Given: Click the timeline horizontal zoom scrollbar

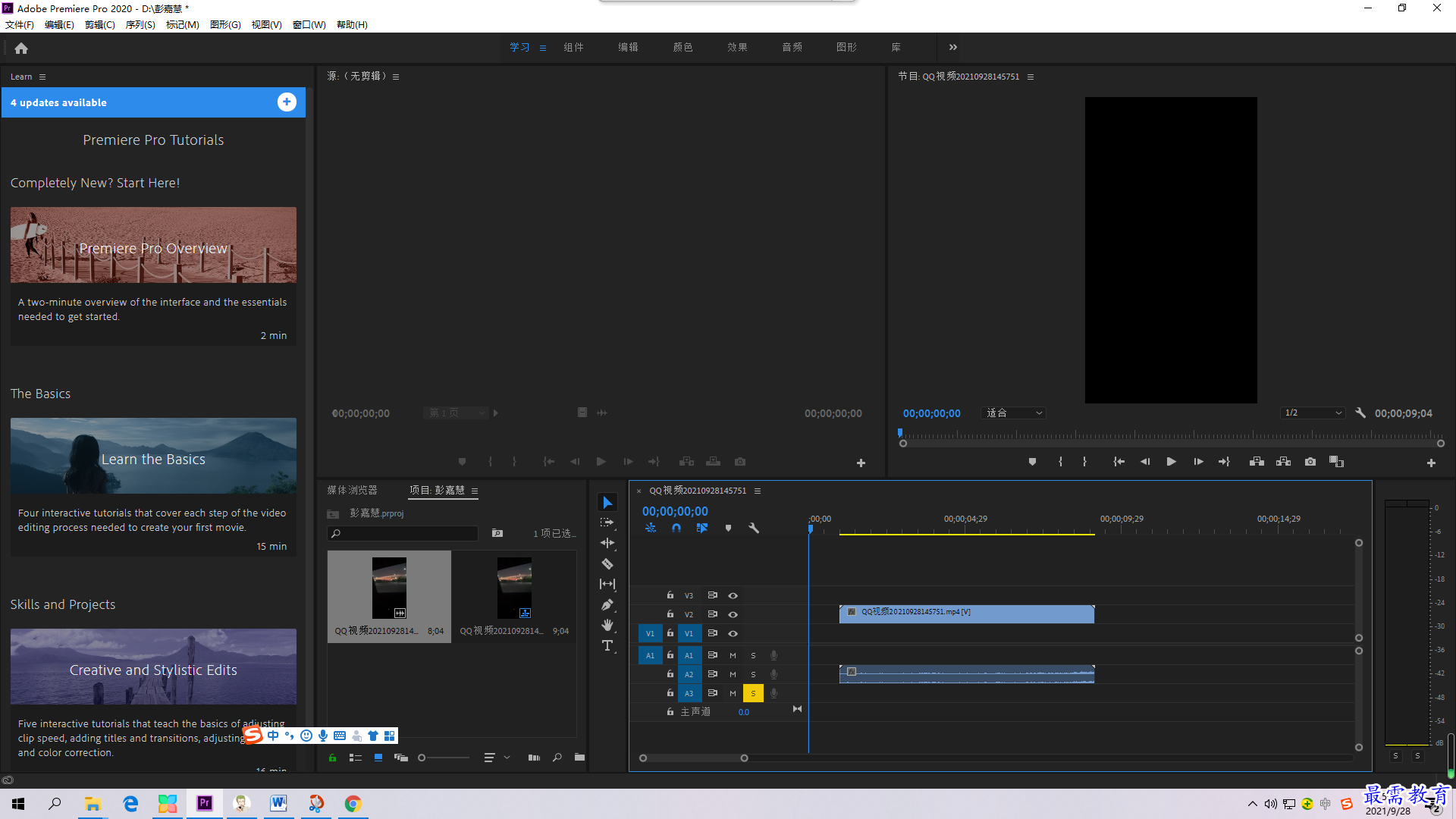Looking at the screenshot, I should [x=693, y=758].
